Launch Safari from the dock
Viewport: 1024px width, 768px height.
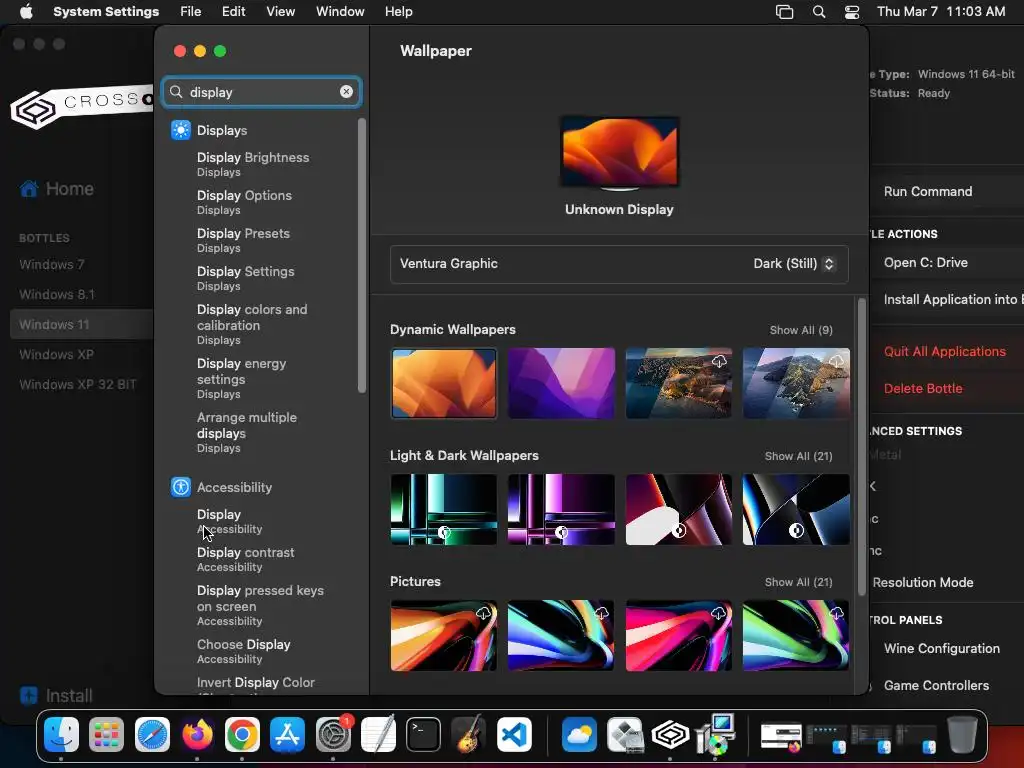point(152,734)
